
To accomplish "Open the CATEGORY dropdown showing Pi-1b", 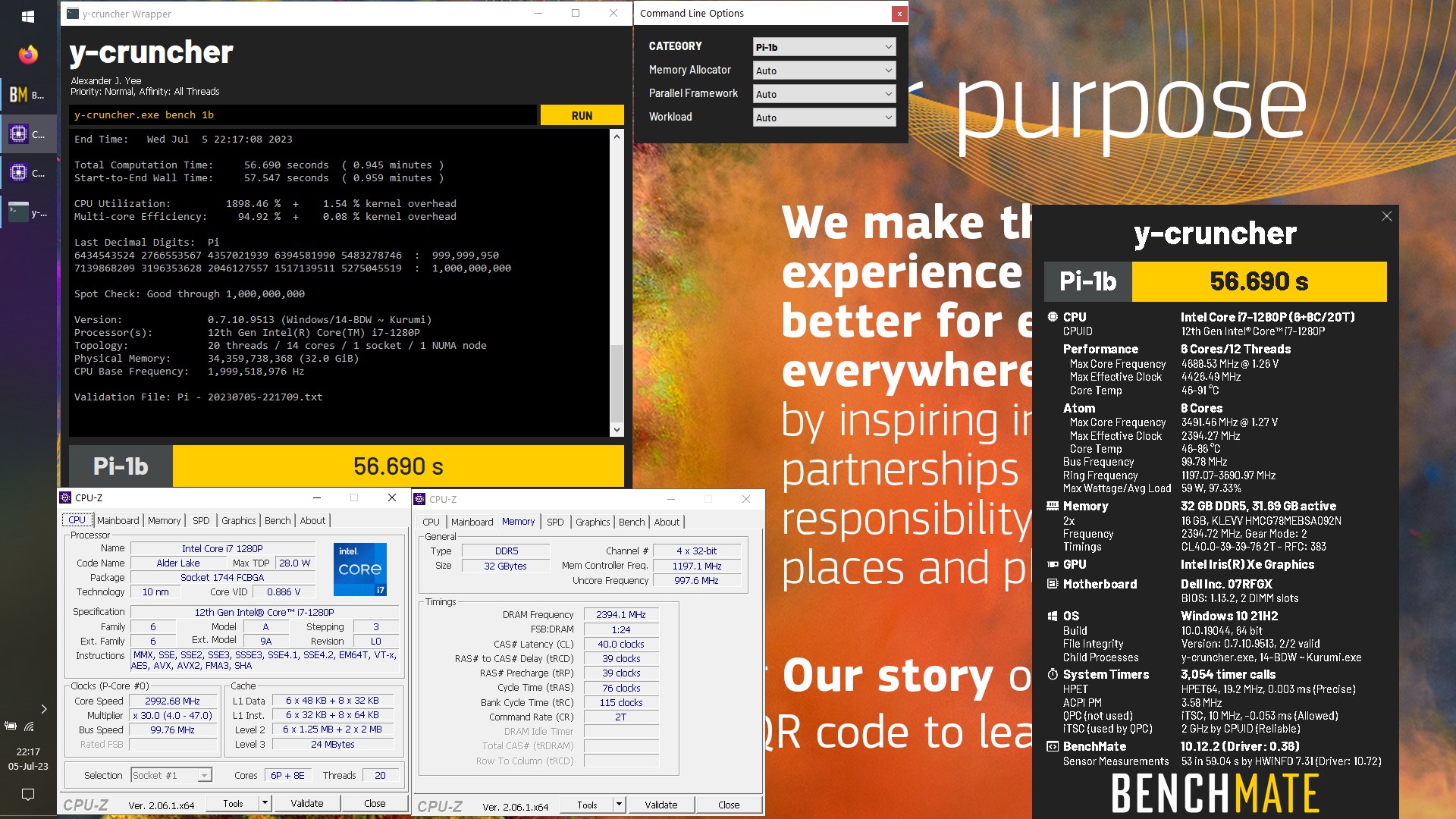I will [824, 47].
